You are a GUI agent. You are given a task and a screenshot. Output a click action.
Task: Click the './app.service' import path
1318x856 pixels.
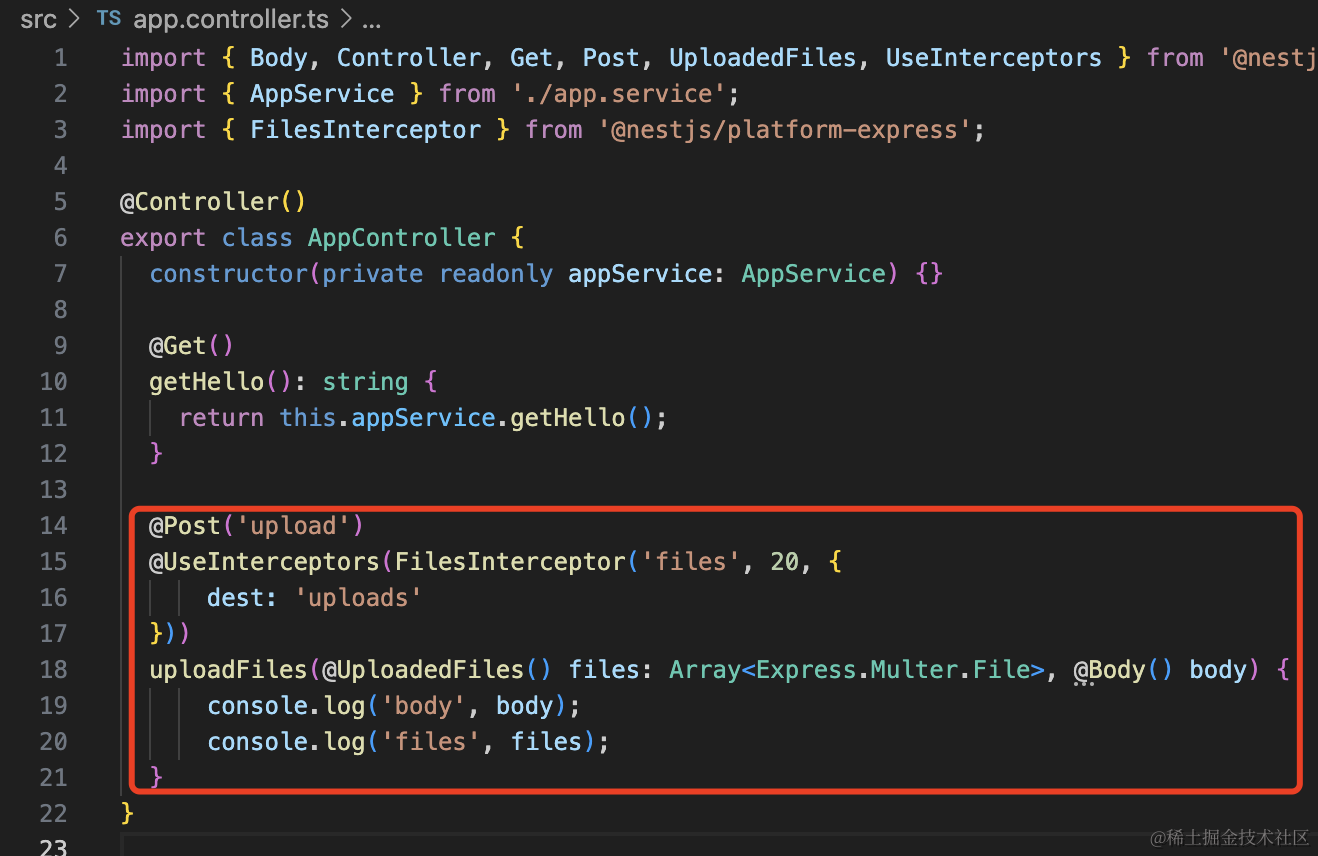click(619, 94)
